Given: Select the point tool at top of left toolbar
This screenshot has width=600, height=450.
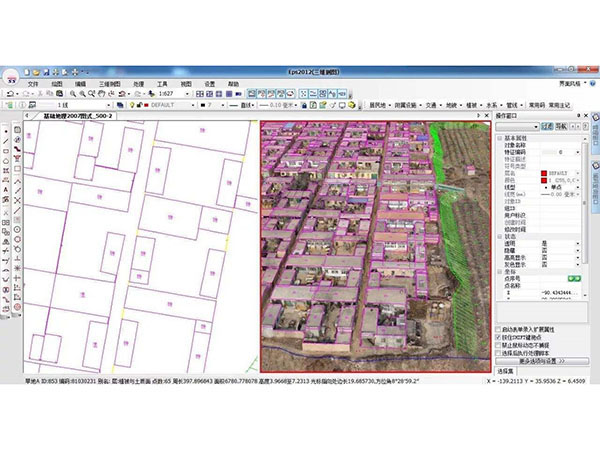Looking at the screenshot, I should [6, 132].
